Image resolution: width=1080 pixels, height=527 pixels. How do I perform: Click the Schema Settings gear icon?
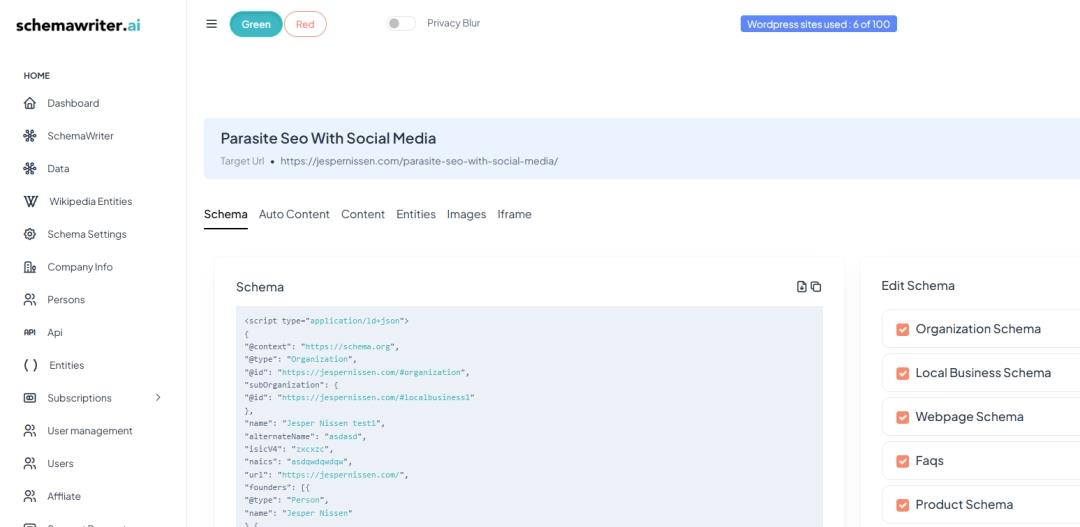point(30,234)
